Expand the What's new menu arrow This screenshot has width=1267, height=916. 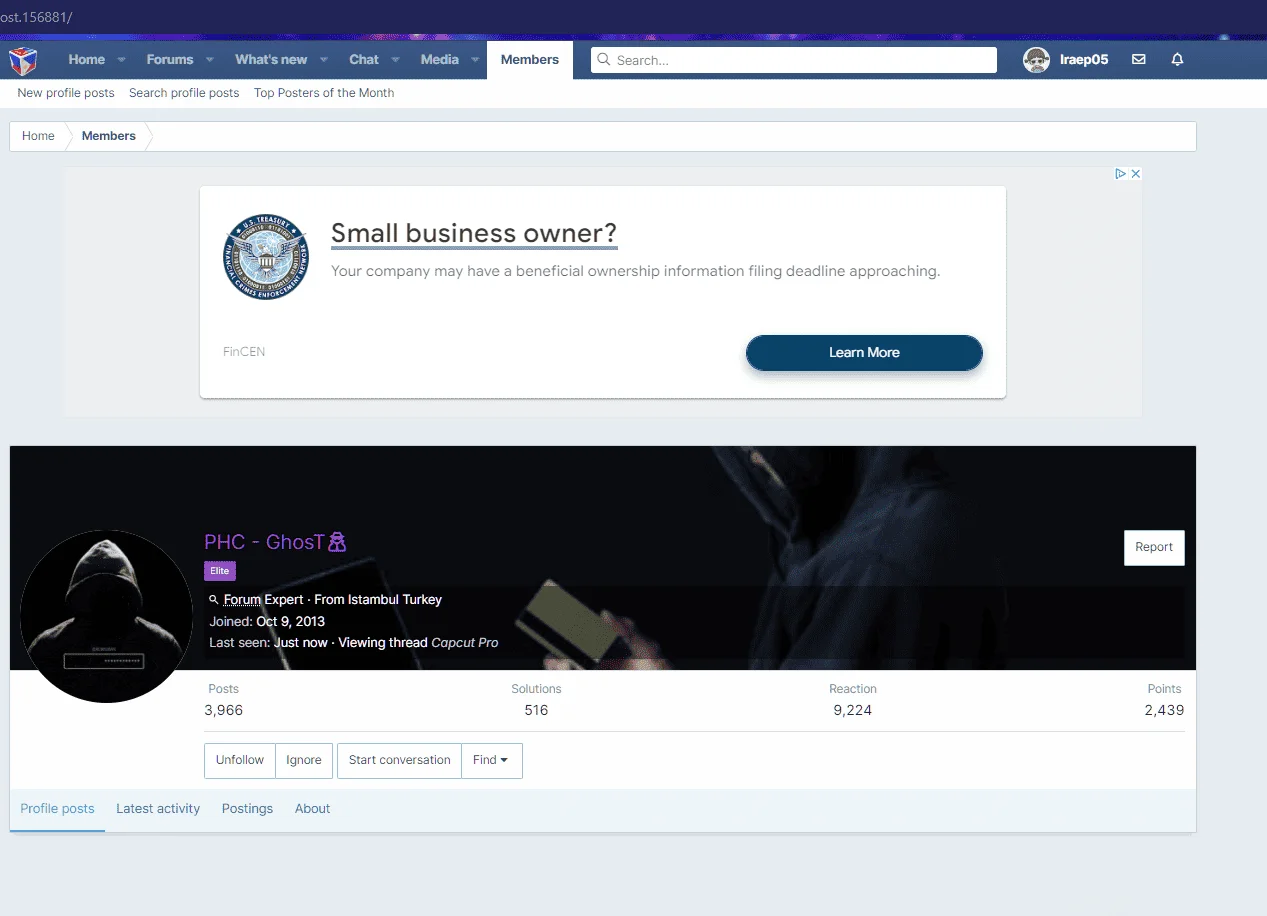pyautogui.click(x=324, y=60)
